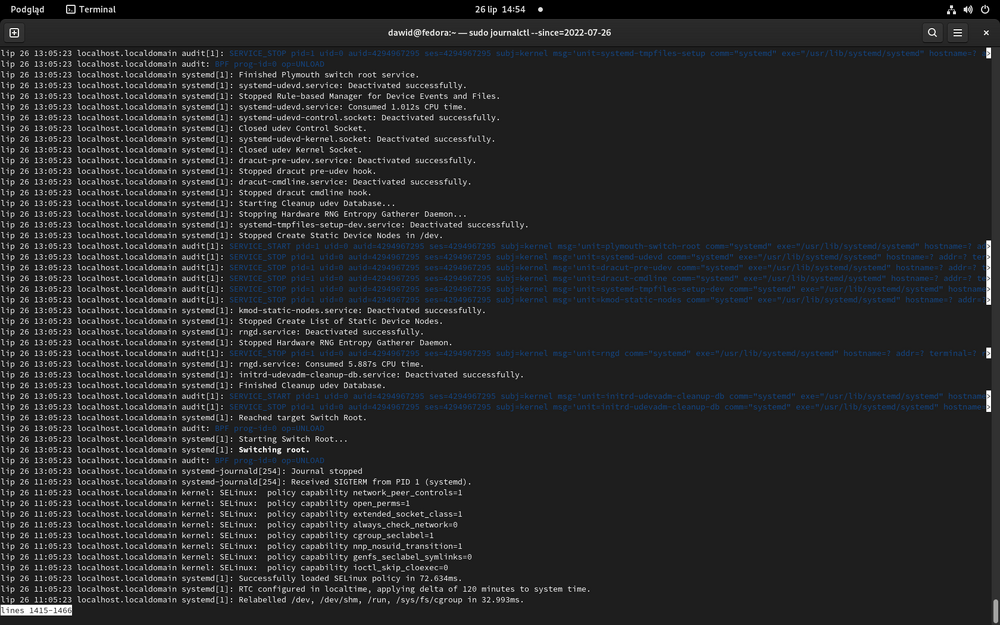Open the power icon system menu
Image resolution: width=1000 pixels, height=625 pixels.
click(x=983, y=9)
